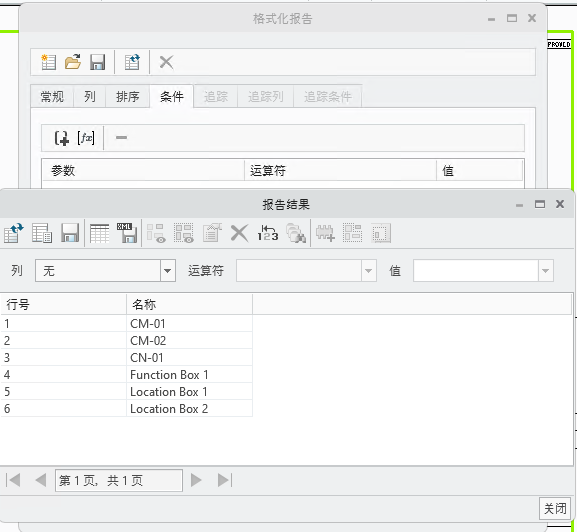Click the renumber 123 rows icon
The height and width of the screenshot is (532, 577).
point(268,233)
